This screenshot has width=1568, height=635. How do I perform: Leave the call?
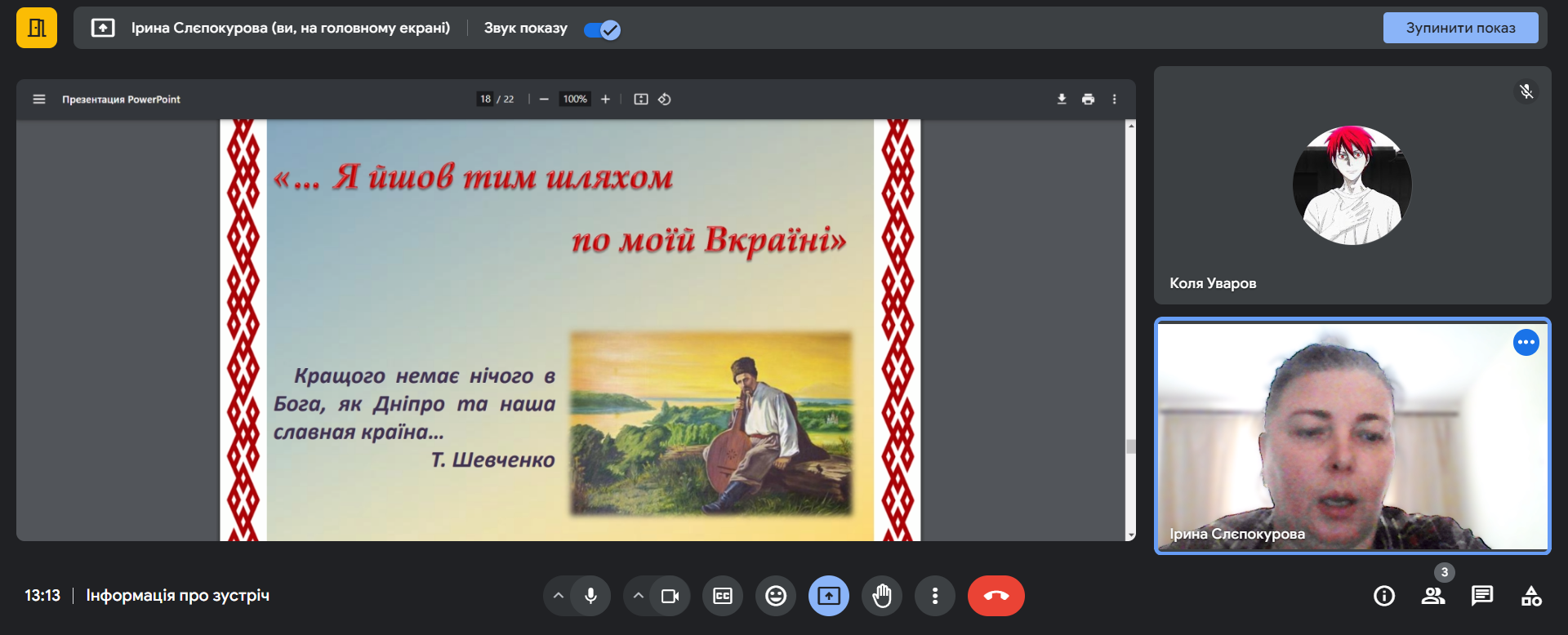pos(996,596)
